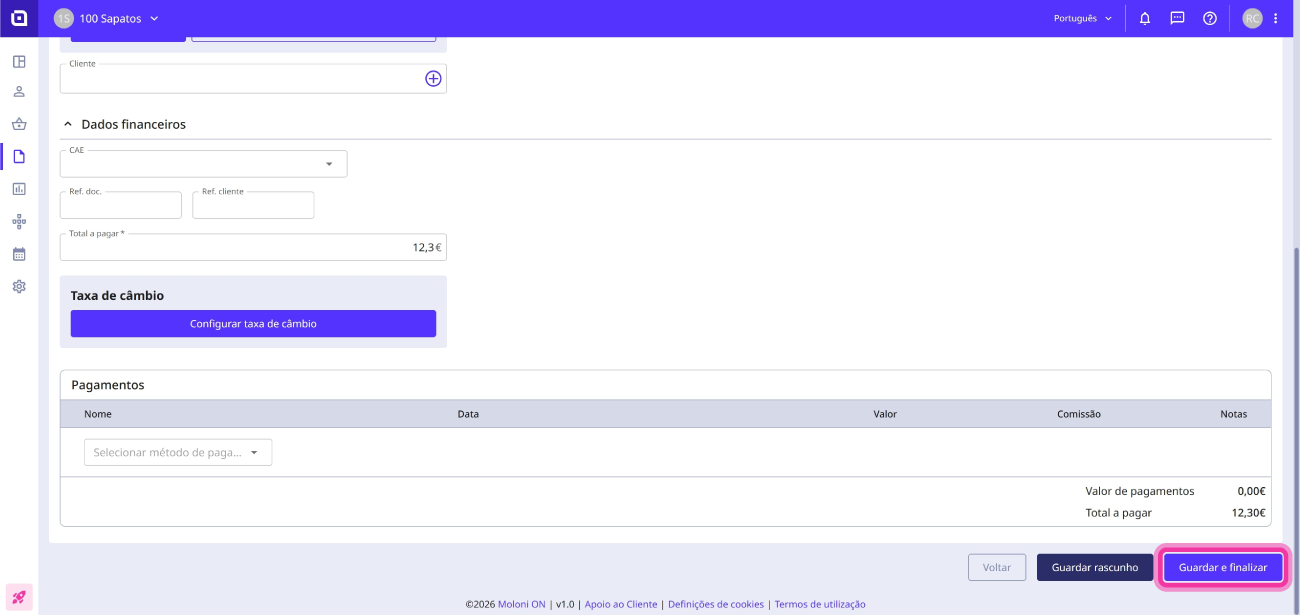The height and width of the screenshot is (615, 1300).
Task: Click the Moloni logo icon
Action: [19, 18]
